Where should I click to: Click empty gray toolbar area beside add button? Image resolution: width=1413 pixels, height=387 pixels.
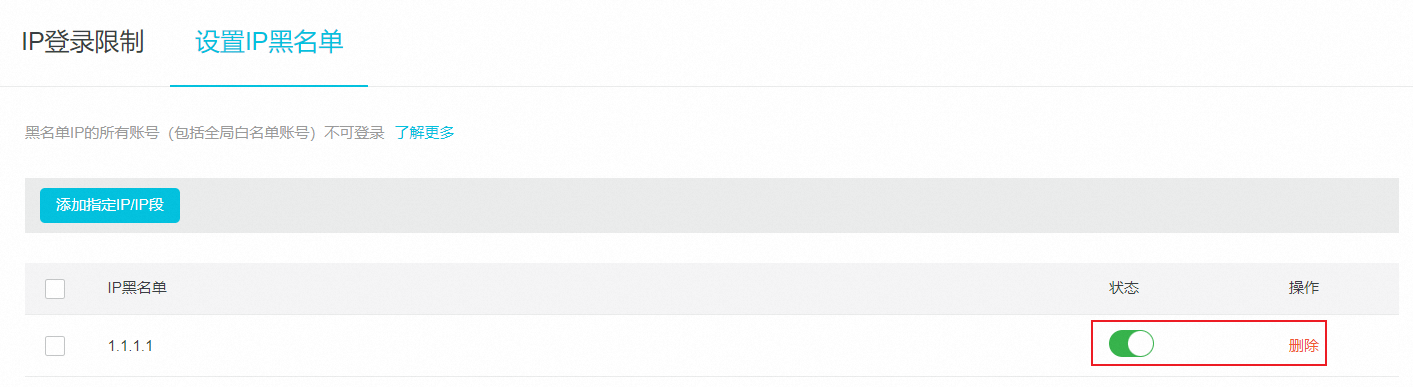[780, 205]
